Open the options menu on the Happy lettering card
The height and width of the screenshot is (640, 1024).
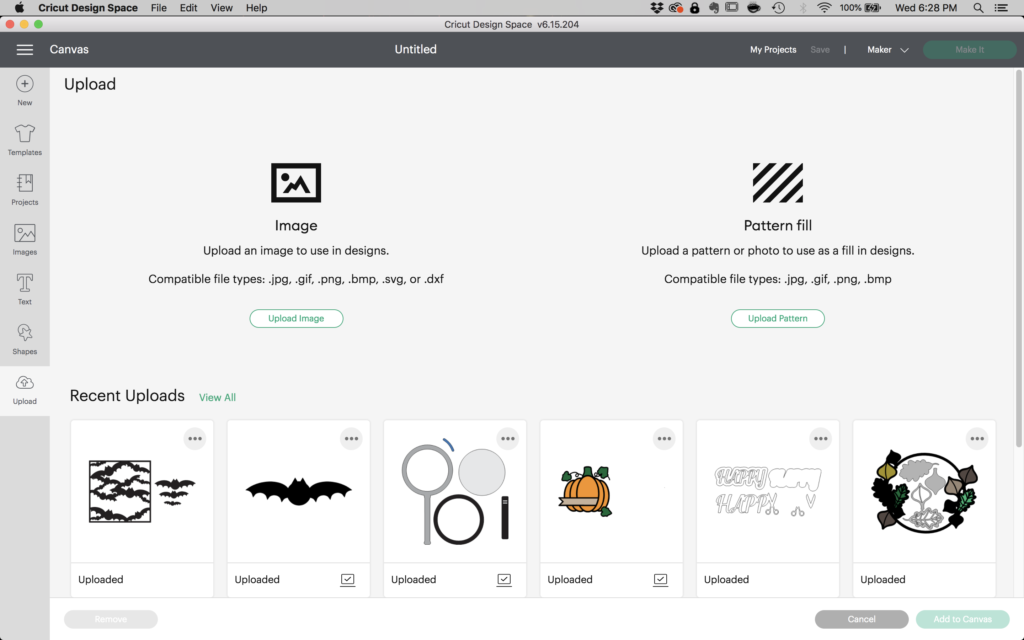(821, 439)
